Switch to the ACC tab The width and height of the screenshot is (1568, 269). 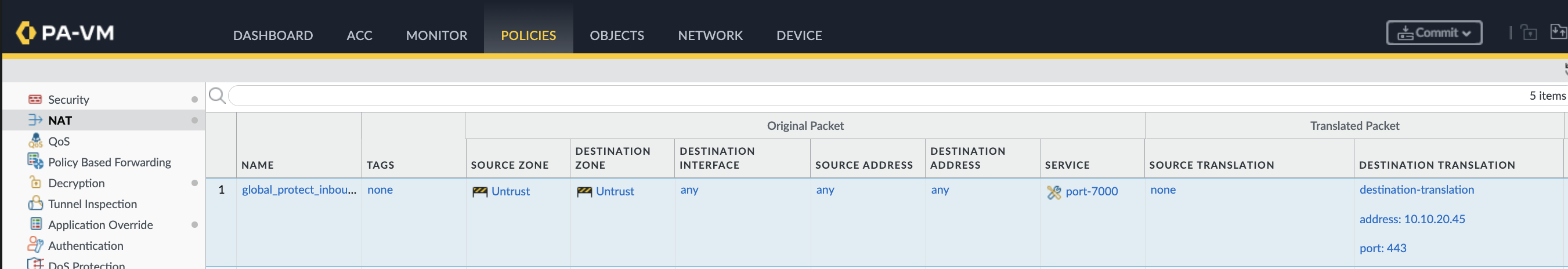coord(359,35)
